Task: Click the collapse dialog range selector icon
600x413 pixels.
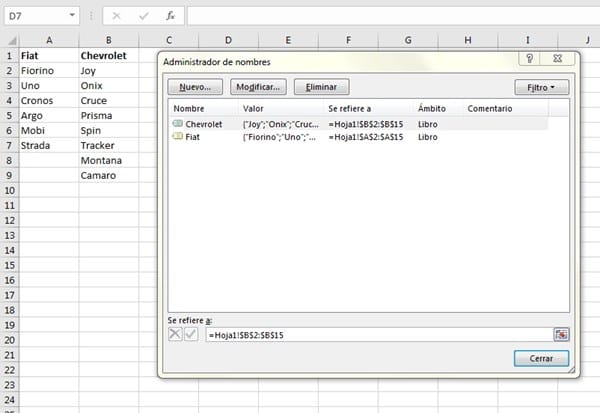Action: 561,334
